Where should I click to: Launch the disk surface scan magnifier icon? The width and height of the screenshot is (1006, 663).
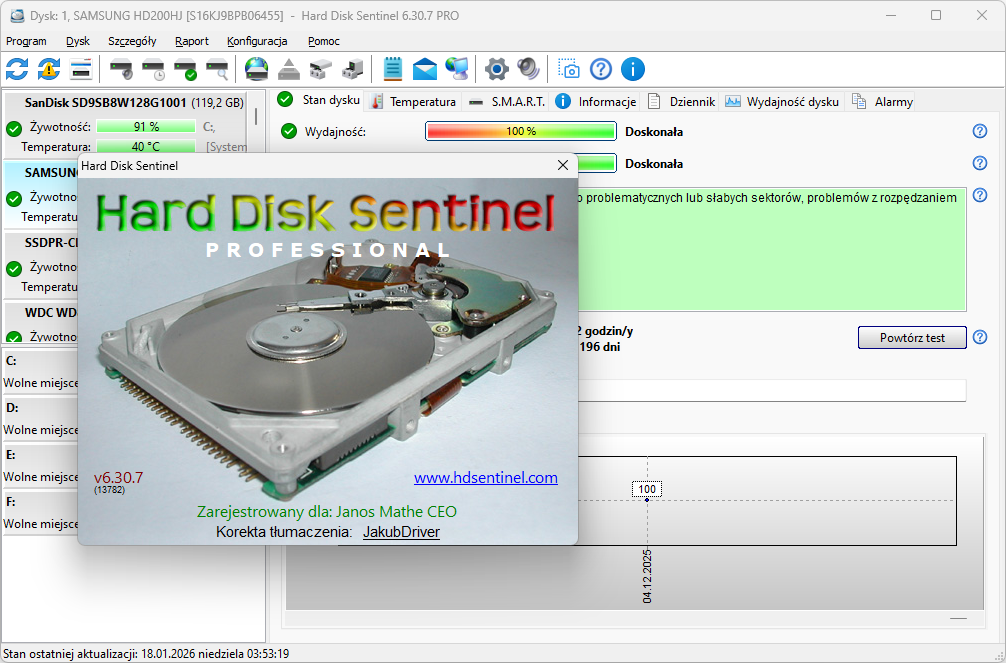tap(217, 69)
